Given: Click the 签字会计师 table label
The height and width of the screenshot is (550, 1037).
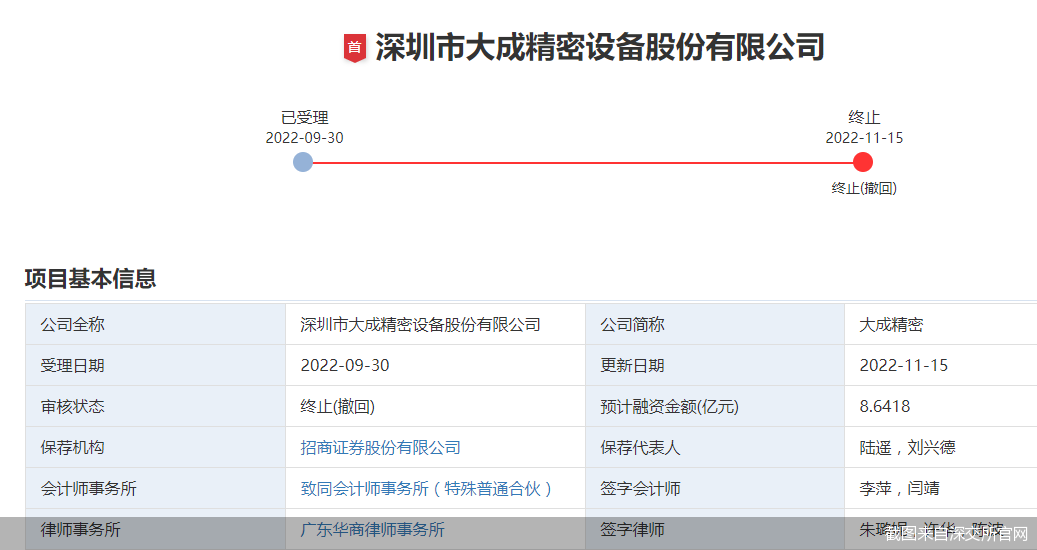Looking at the screenshot, I should click(x=640, y=489).
